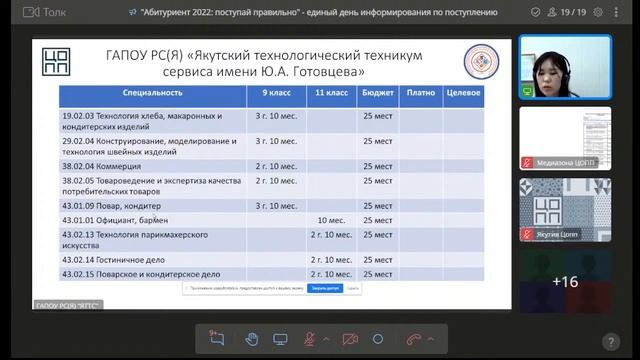
Task: Open meeting settings gear
Action: click(598, 12)
